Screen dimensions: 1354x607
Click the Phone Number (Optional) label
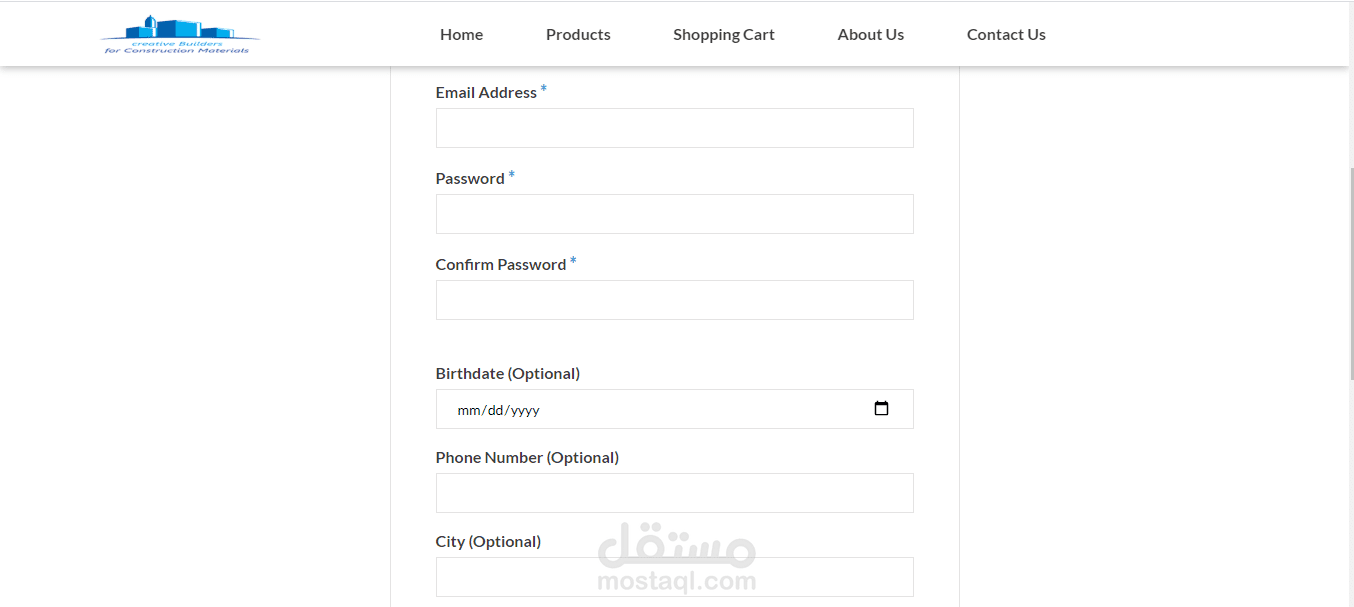[527, 457]
